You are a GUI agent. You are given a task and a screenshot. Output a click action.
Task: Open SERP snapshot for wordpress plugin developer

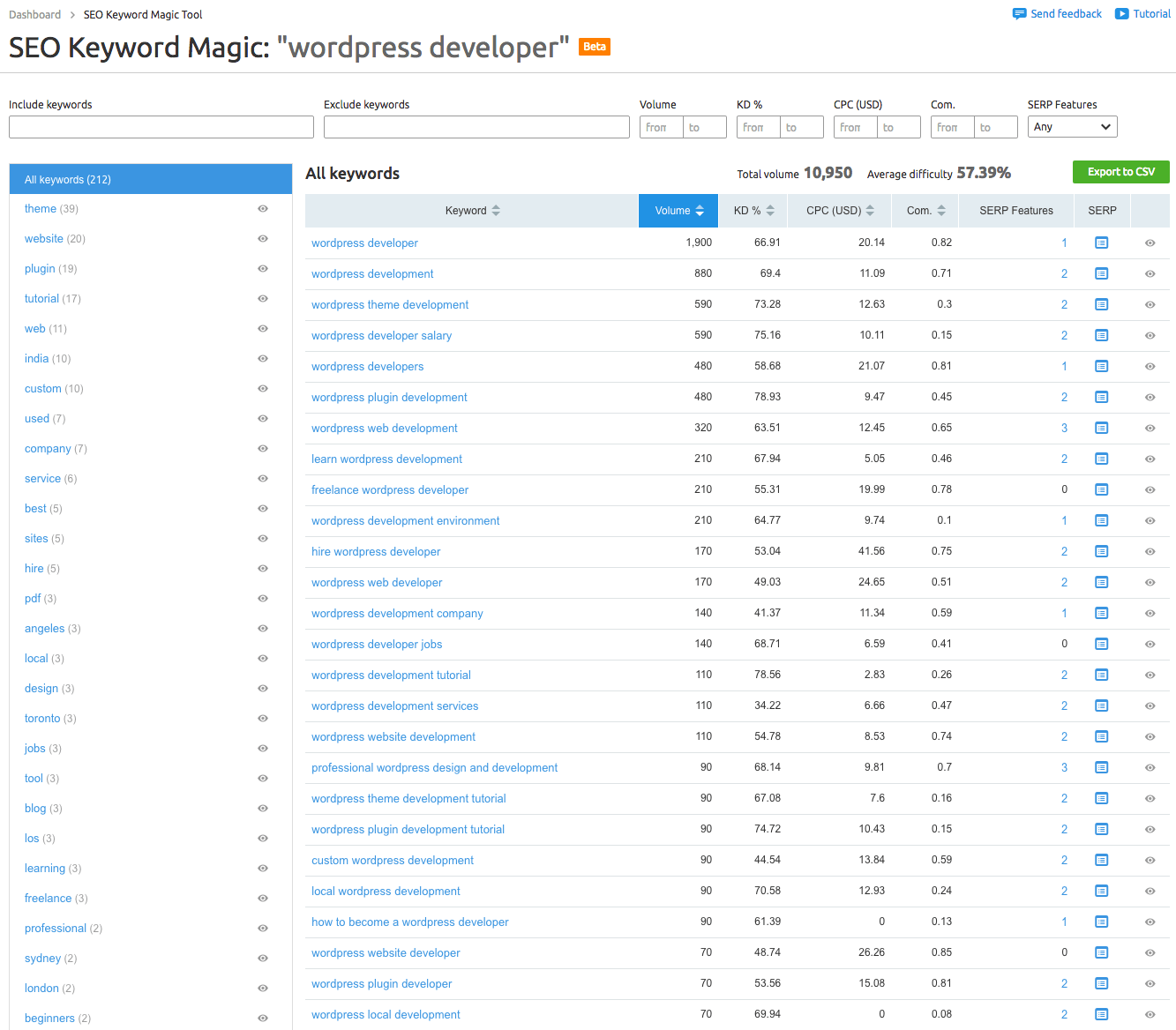click(x=1101, y=983)
